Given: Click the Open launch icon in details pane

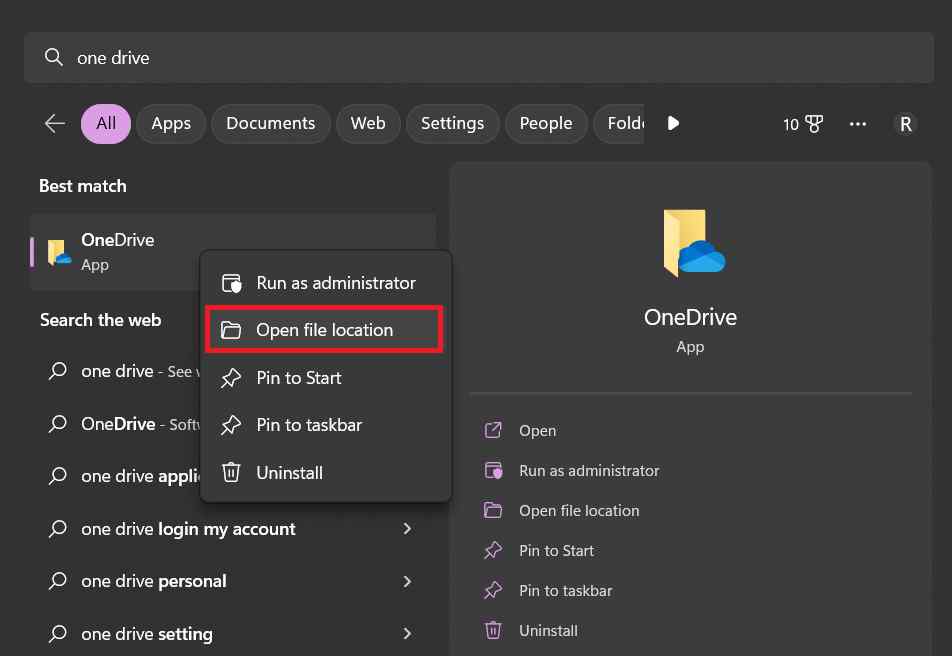Looking at the screenshot, I should [x=493, y=430].
